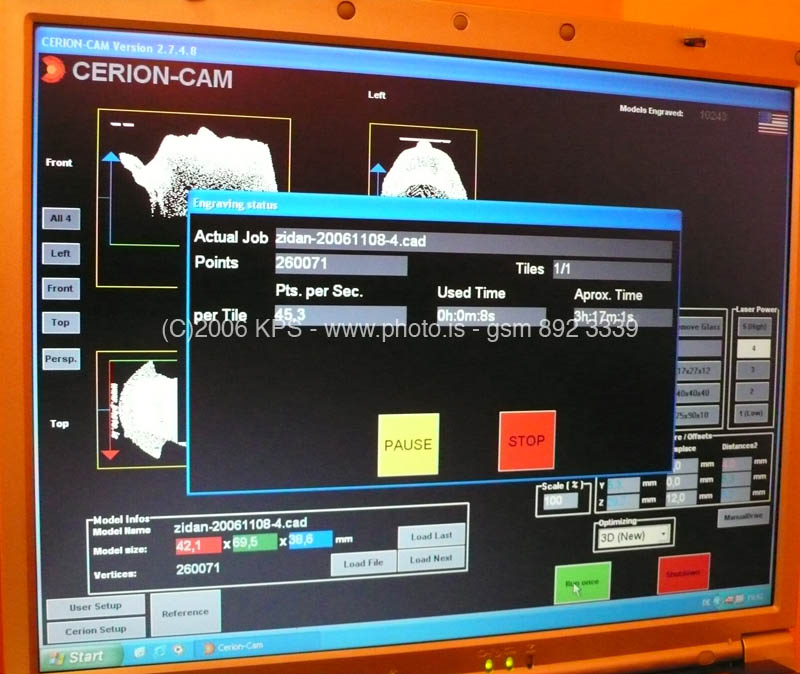The height and width of the screenshot is (674, 800).
Task: Click the first Quick Launch icon after Start
Action: point(140,652)
